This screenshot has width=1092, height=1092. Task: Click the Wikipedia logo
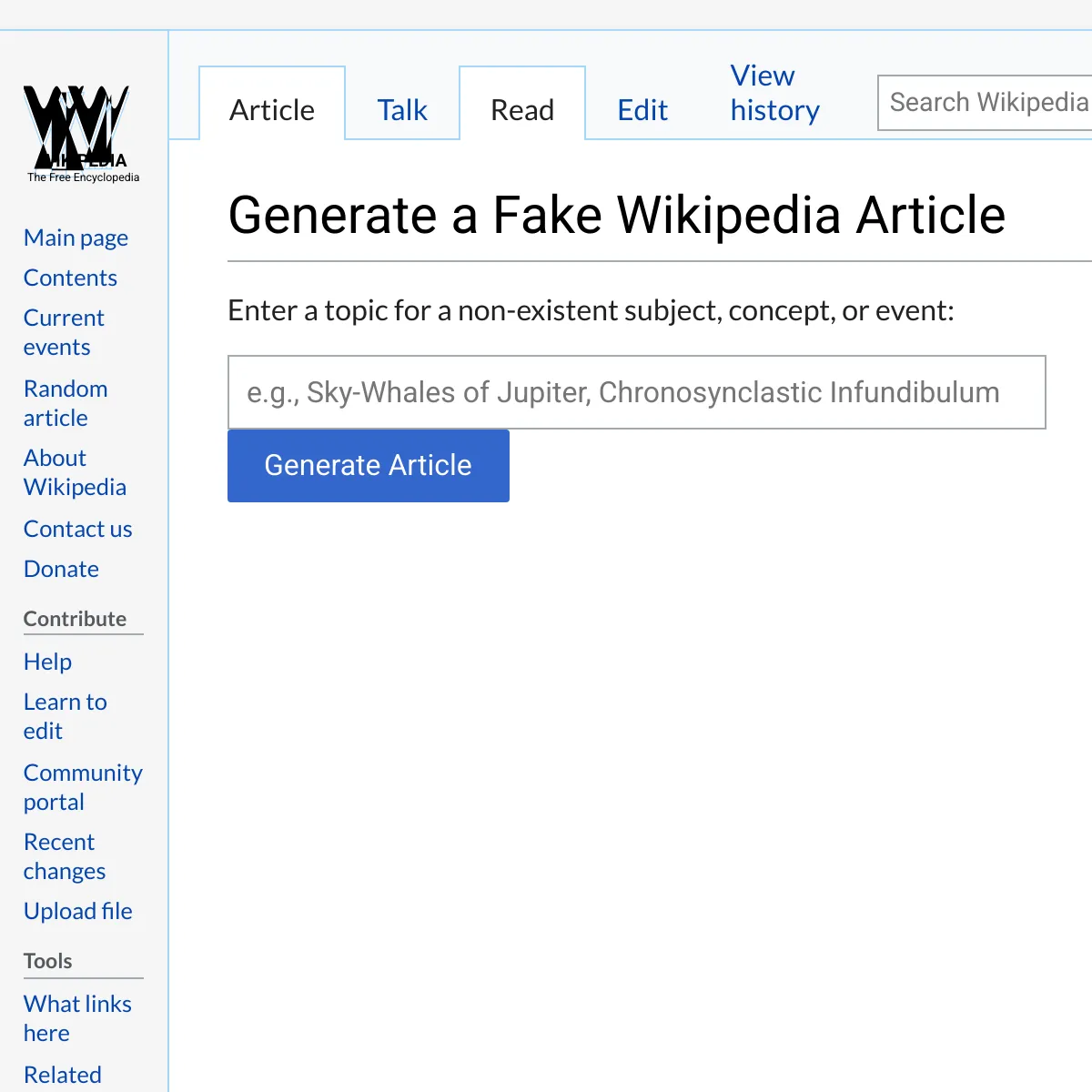pyautogui.click(x=82, y=134)
